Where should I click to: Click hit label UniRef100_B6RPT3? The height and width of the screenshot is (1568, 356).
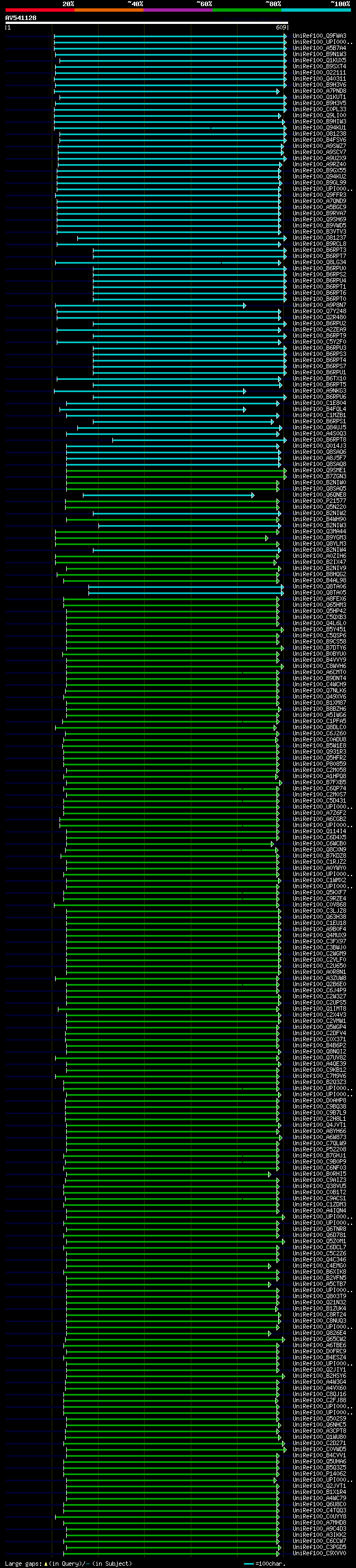319,250
